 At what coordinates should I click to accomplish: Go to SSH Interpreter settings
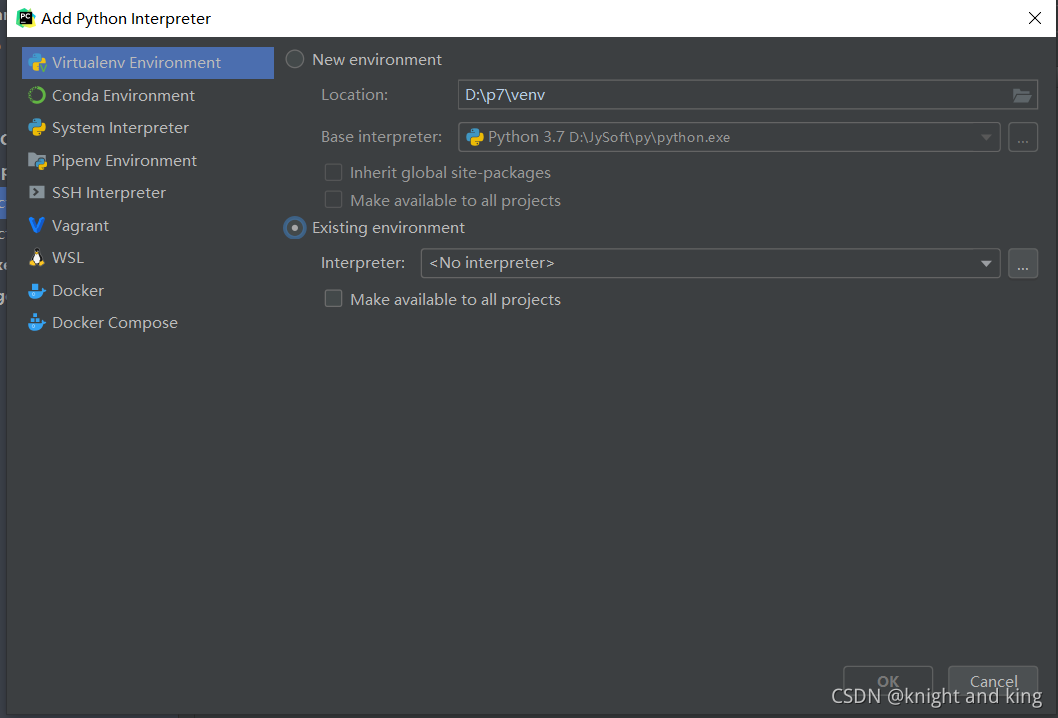pyautogui.click(x=148, y=192)
